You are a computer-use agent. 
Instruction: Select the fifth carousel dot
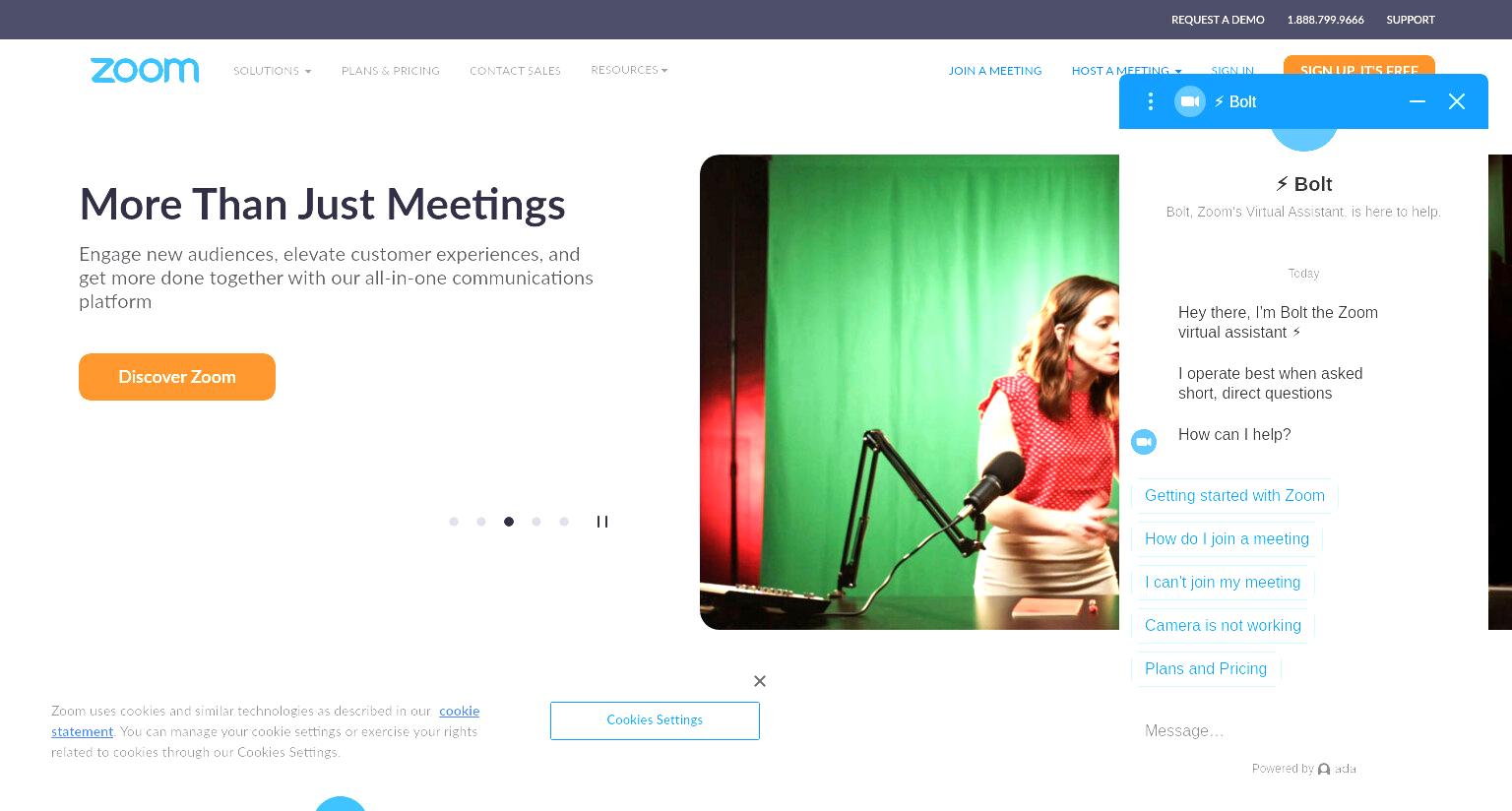564,522
